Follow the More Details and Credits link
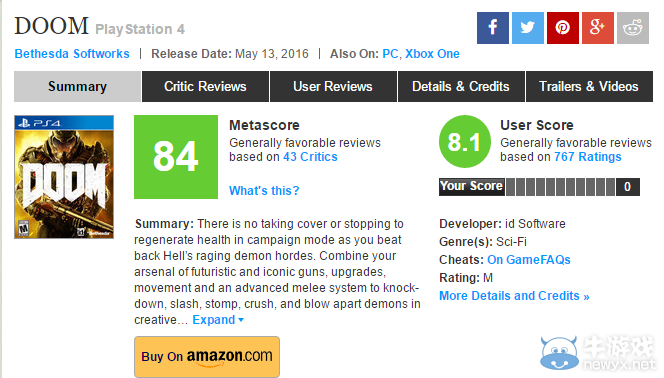The height and width of the screenshot is (378, 664). click(x=514, y=296)
